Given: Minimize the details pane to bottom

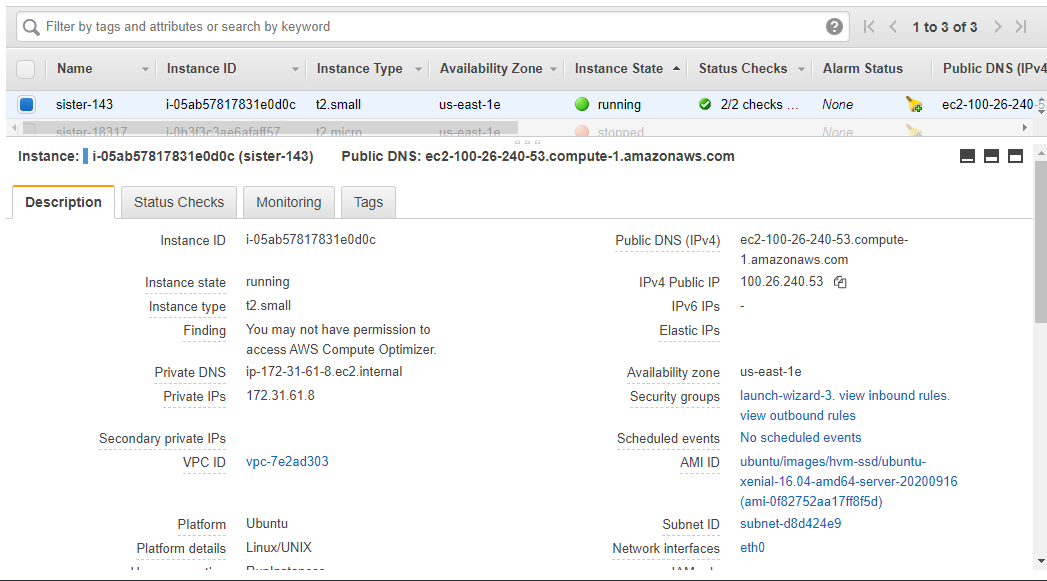Looking at the screenshot, I should (x=967, y=156).
